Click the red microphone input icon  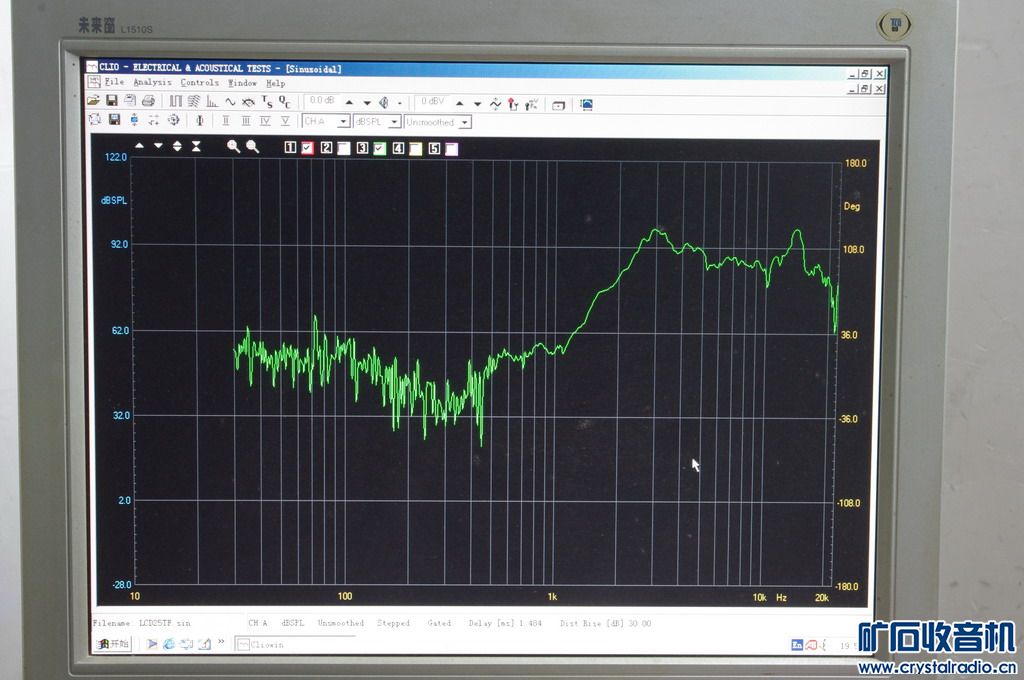[x=513, y=105]
